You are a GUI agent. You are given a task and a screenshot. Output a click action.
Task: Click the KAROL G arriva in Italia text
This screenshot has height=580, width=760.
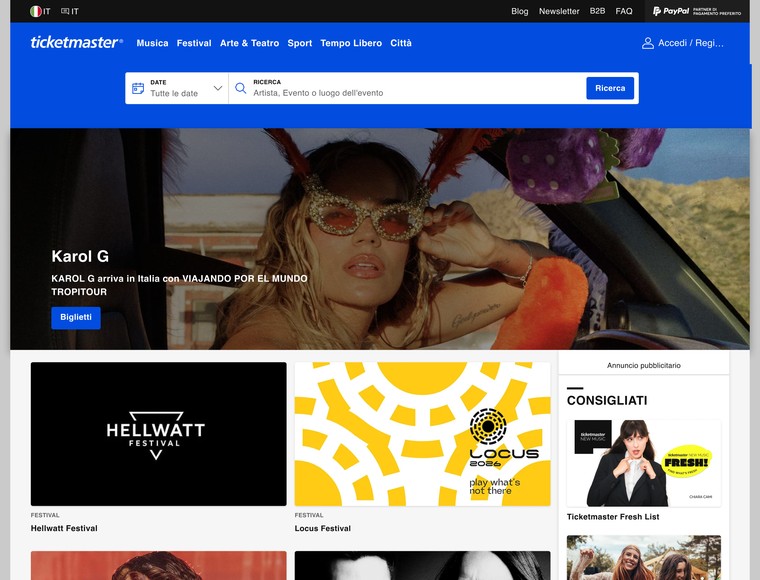point(179,285)
